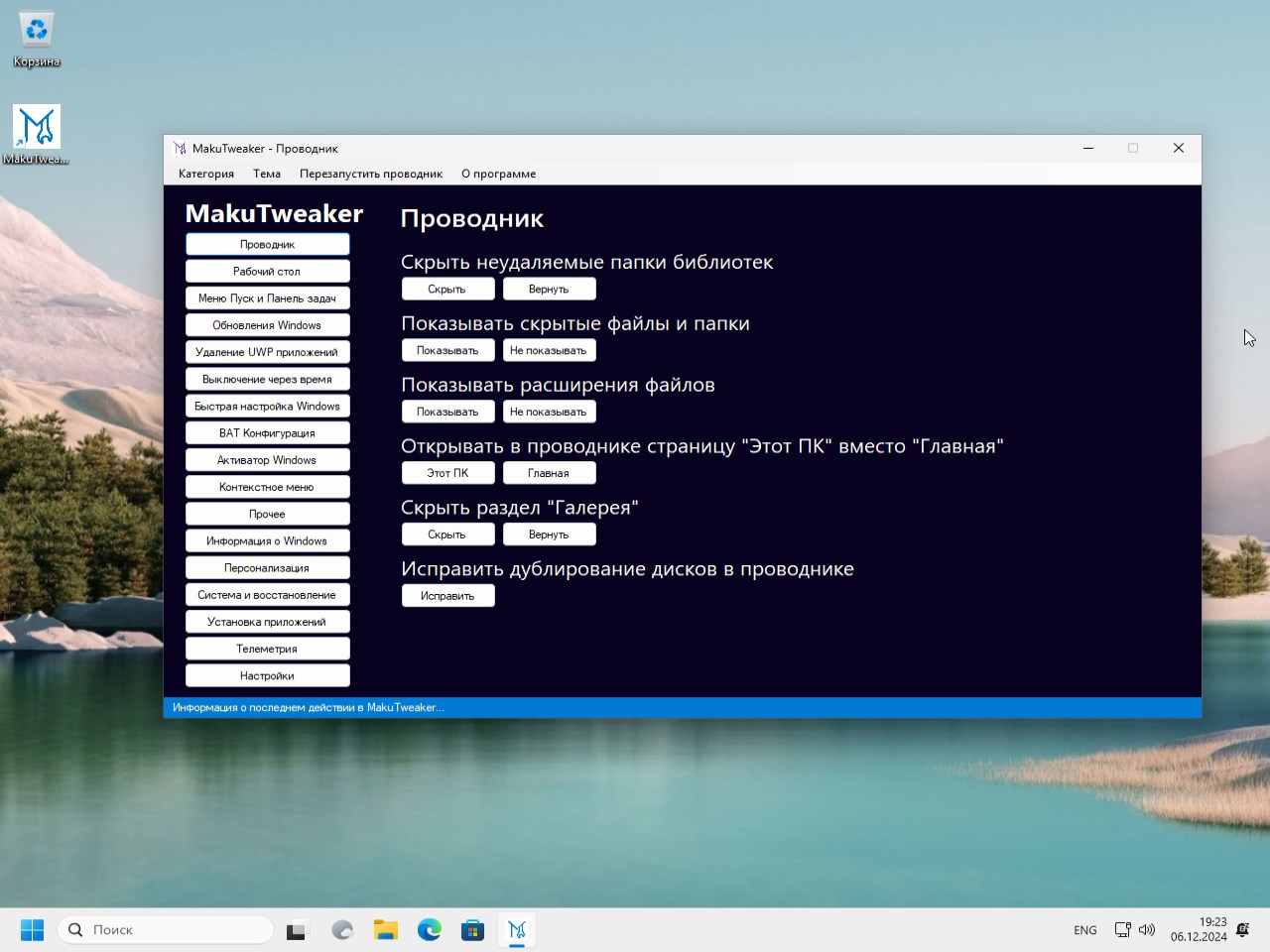
Task: Click heading Исправить дублирование дисков в проводнике
Action: click(x=627, y=569)
